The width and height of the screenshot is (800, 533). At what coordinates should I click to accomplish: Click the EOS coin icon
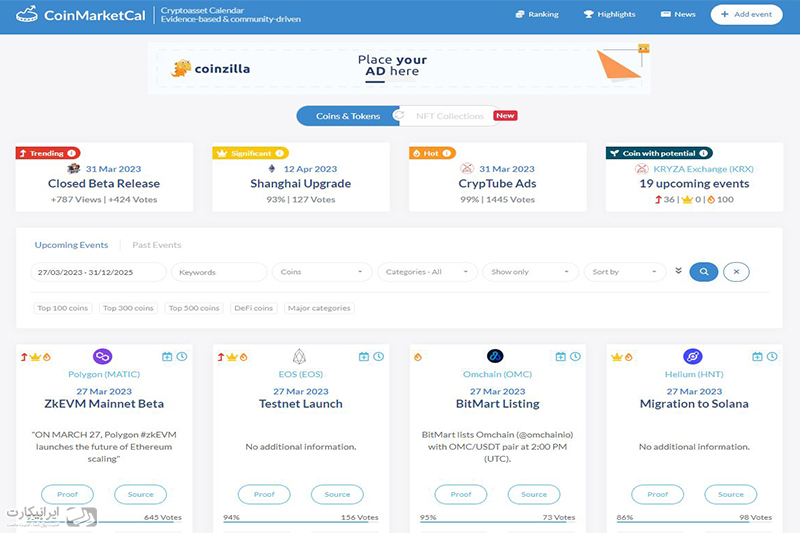(x=299, y=356)
